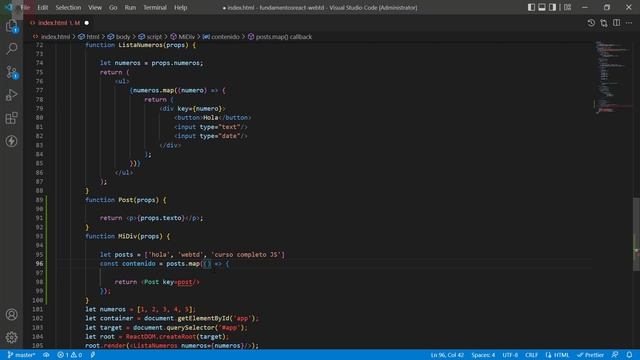This screenshot has width=640, height=360.
Task: Change encoding via UTF-8
Action: 510,355
